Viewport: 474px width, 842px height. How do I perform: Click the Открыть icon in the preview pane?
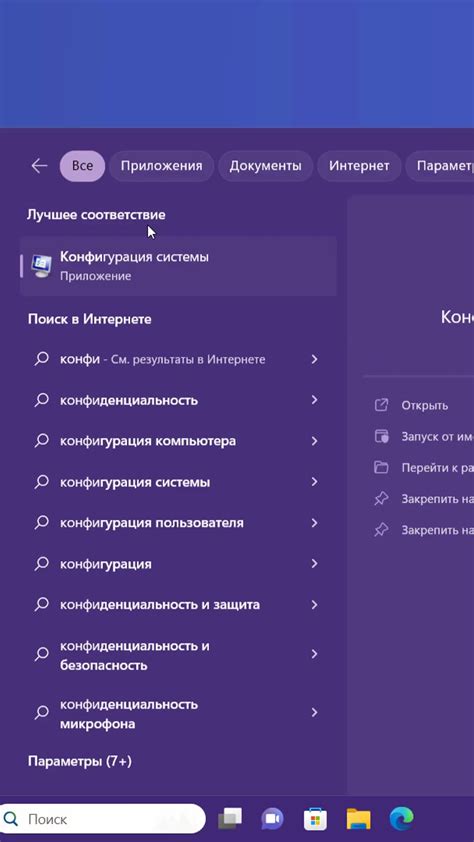[381, 405]
